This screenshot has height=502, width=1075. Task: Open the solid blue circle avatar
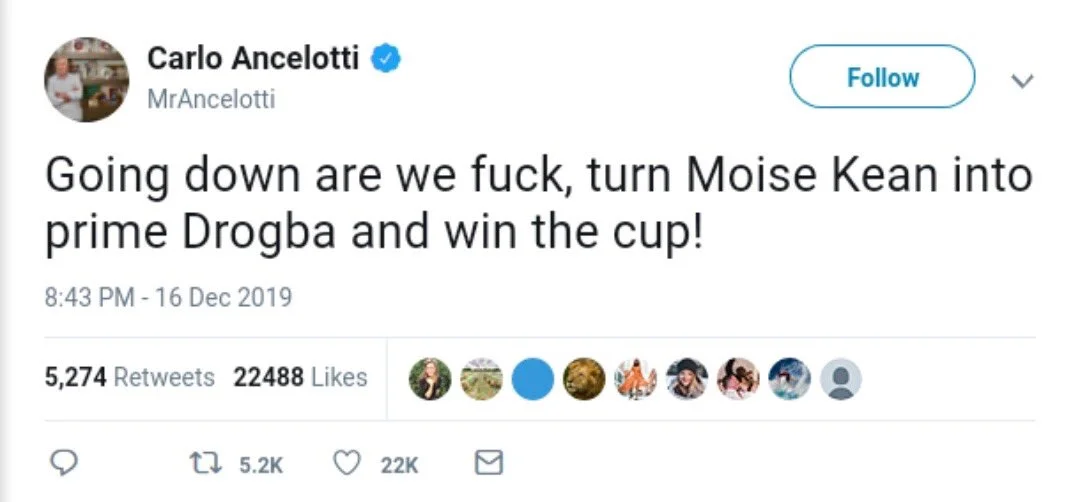tap(532, 379)
